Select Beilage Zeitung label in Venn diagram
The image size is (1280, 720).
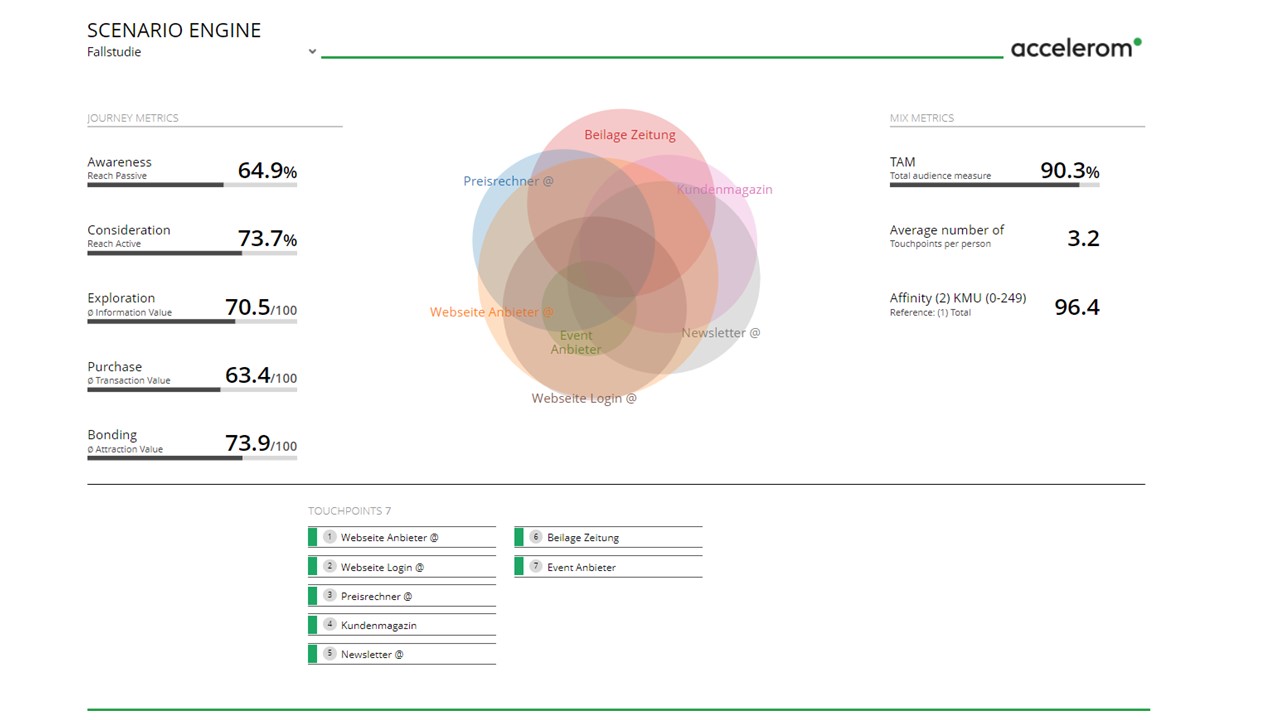(x=629, y=135)
